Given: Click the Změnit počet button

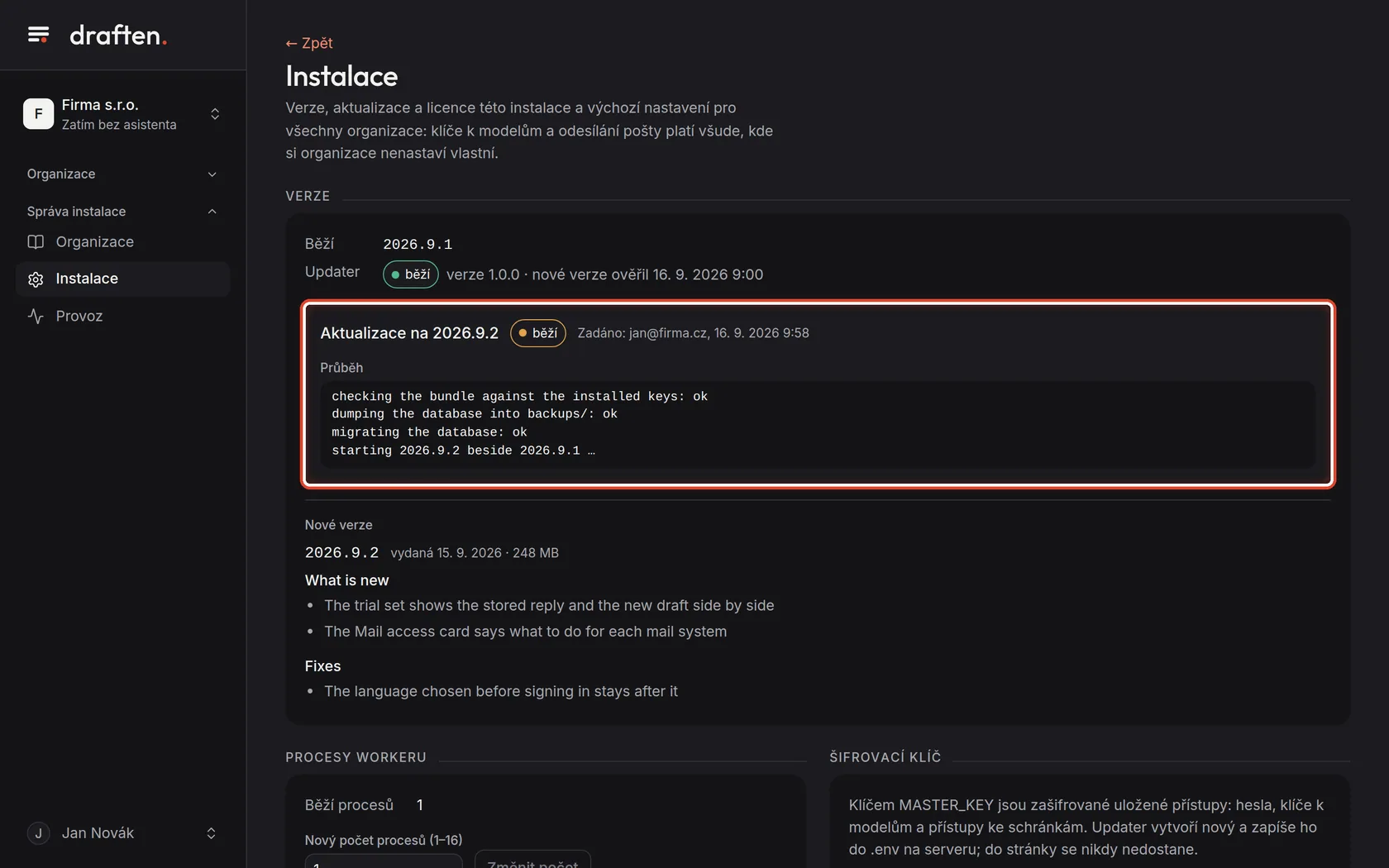Looking at the screenshot, I should click(532, 860).
